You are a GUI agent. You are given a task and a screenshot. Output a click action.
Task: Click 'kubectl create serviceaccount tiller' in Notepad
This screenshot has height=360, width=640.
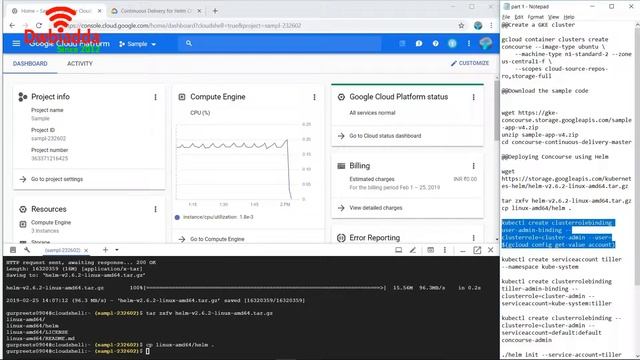tap(561, 259)
